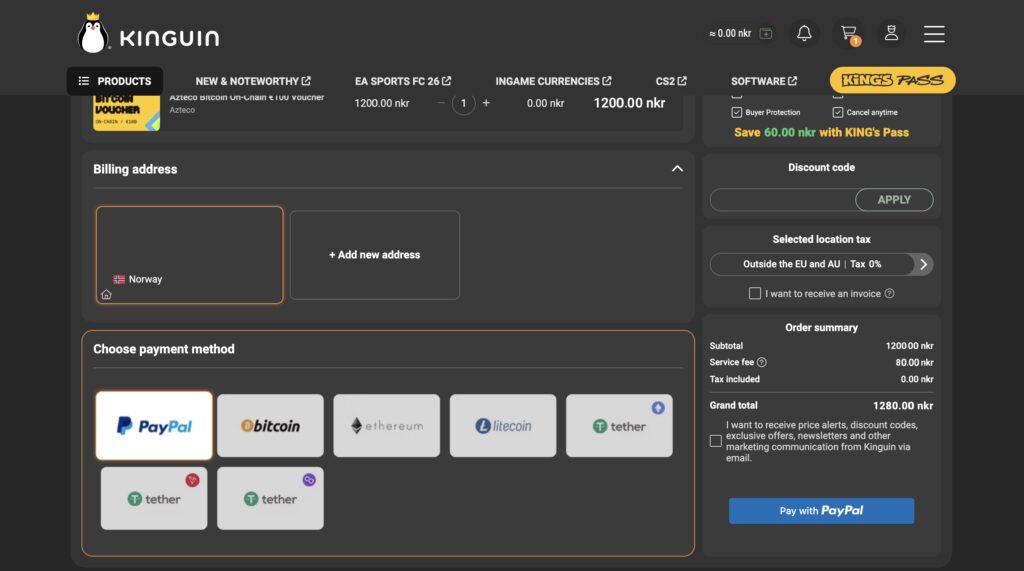Image resolution: width=1024 pixels, height=571 pixels.
Task: Click the green wallet top-up icon
Action: point(766,33)
